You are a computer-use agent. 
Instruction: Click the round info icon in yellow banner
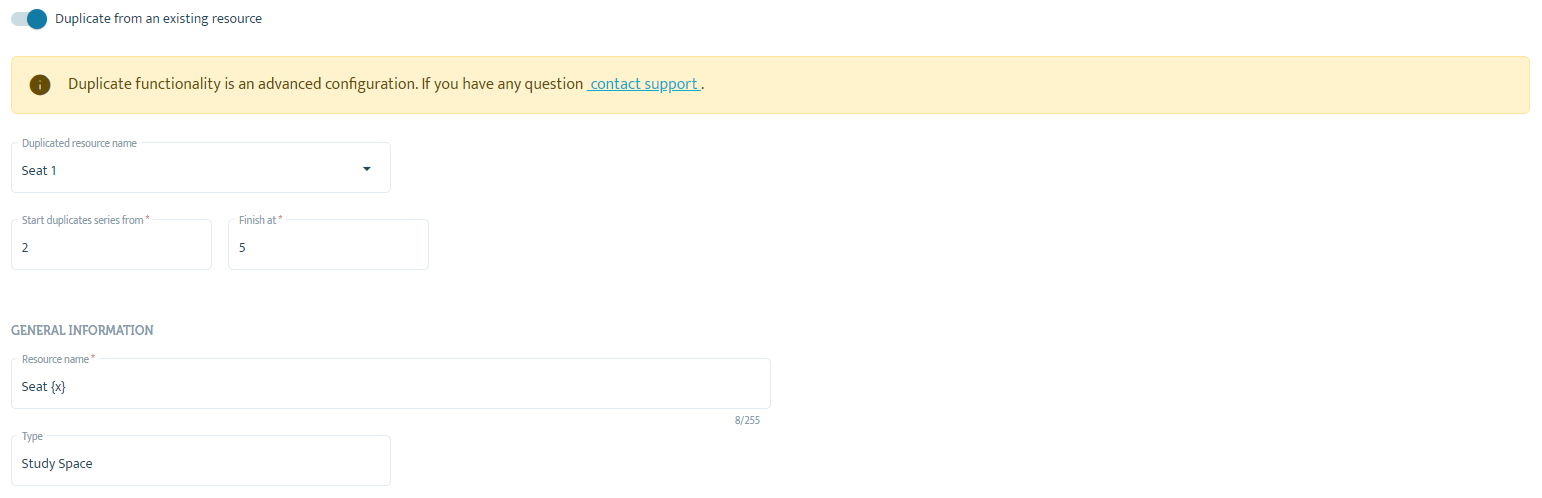pyautogui.click(x=40, y=85)
